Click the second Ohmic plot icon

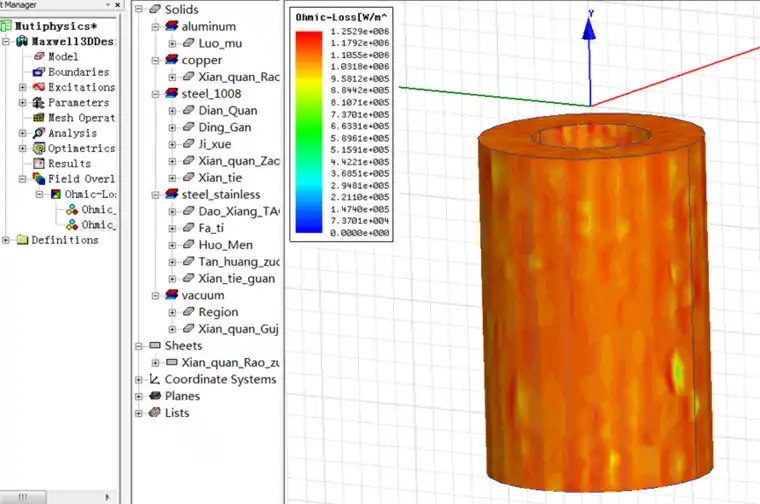(x=72, y=224)
